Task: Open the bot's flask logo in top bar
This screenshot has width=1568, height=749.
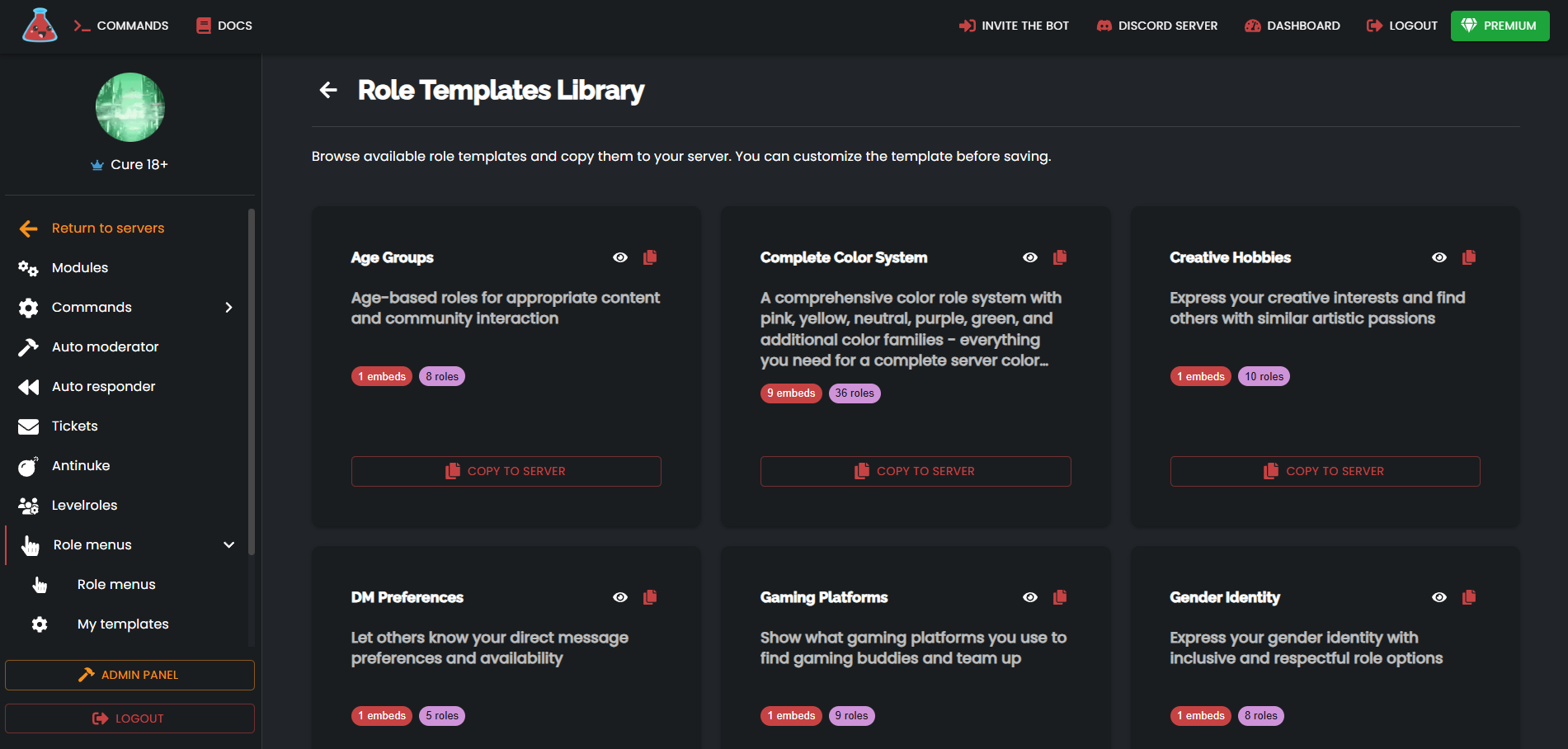Action: pos(39,25)
